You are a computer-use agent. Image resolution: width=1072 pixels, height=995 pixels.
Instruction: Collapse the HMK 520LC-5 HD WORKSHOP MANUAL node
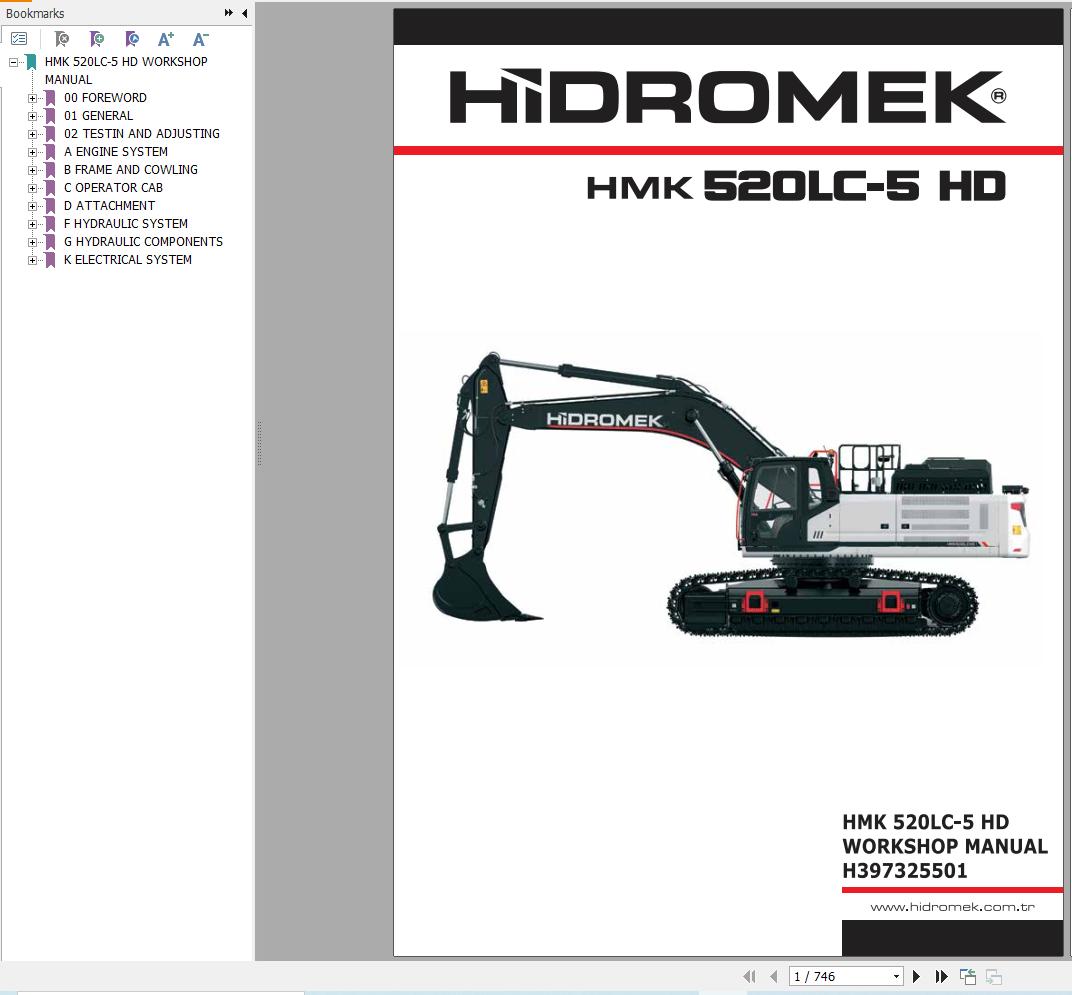[14, 62]
